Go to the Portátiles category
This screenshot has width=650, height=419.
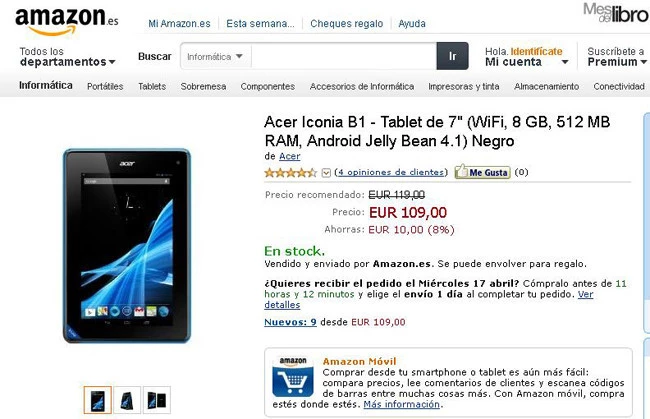point(105,87)
